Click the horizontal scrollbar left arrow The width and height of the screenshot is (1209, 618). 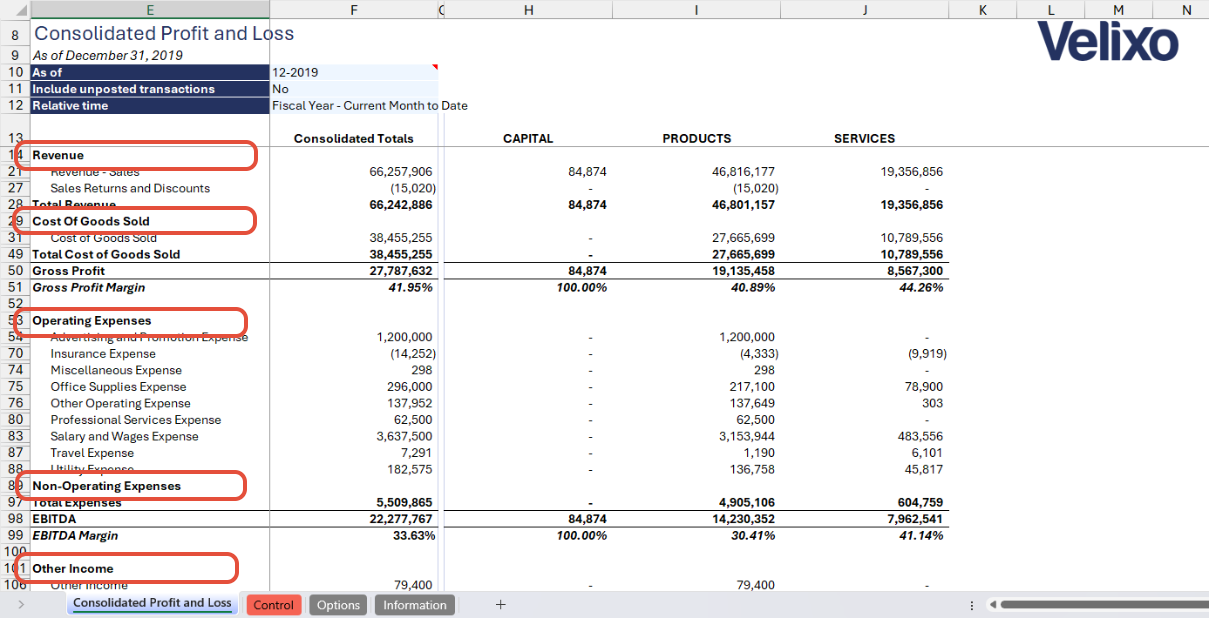point(993,604)
